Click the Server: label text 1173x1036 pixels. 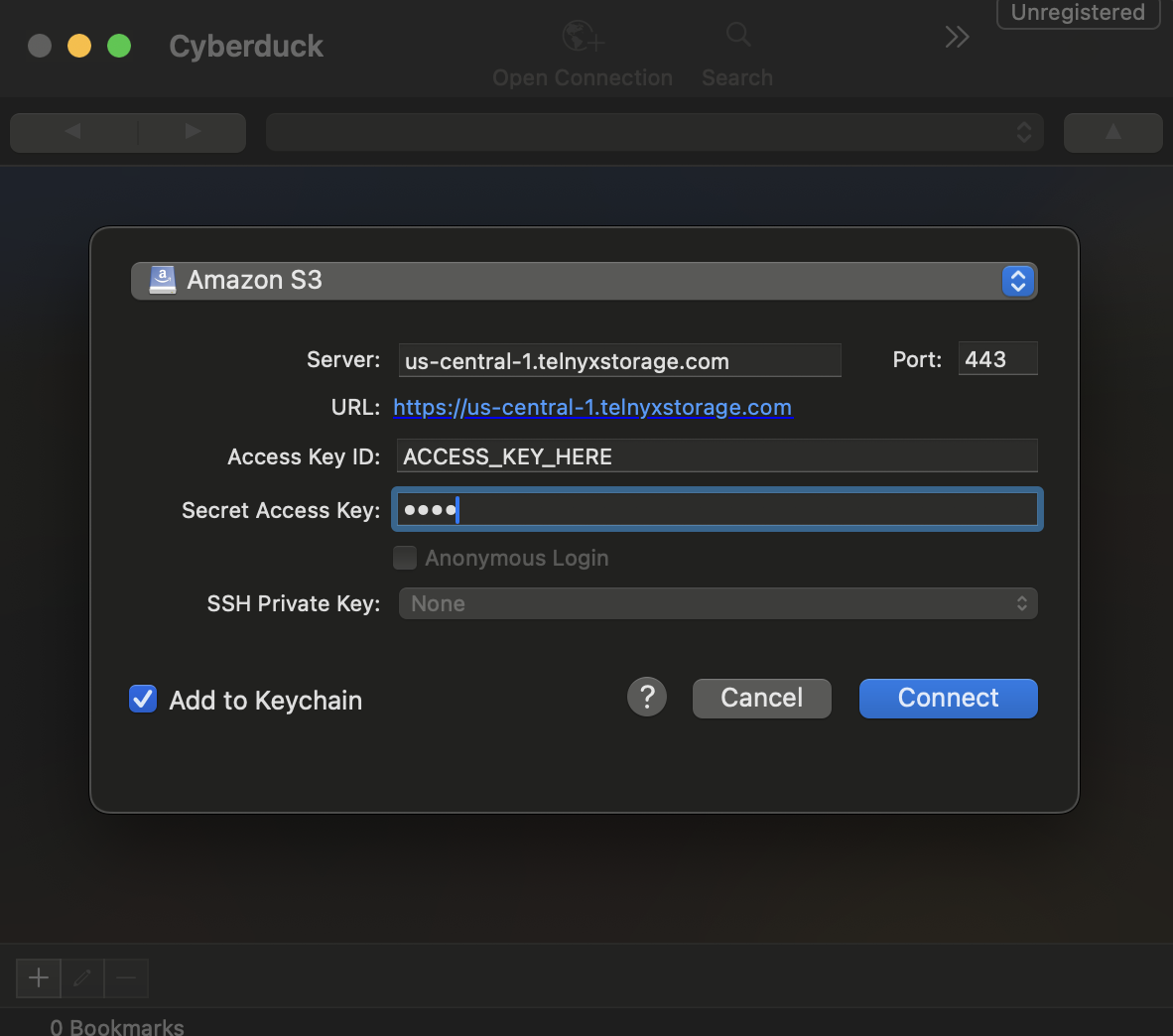pyautogui.click(x=343, y=360)
